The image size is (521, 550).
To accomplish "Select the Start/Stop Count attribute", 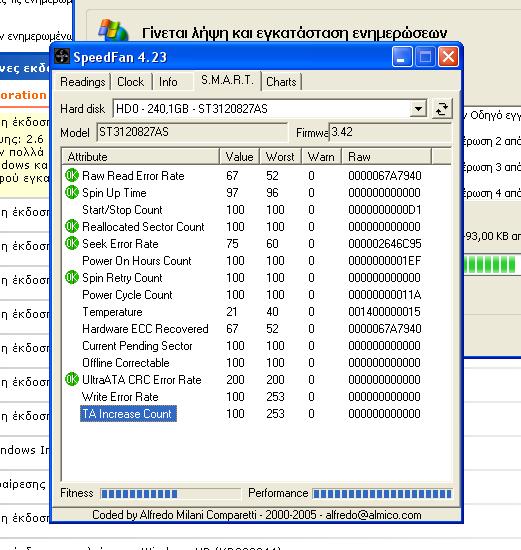I will (122, 210).
